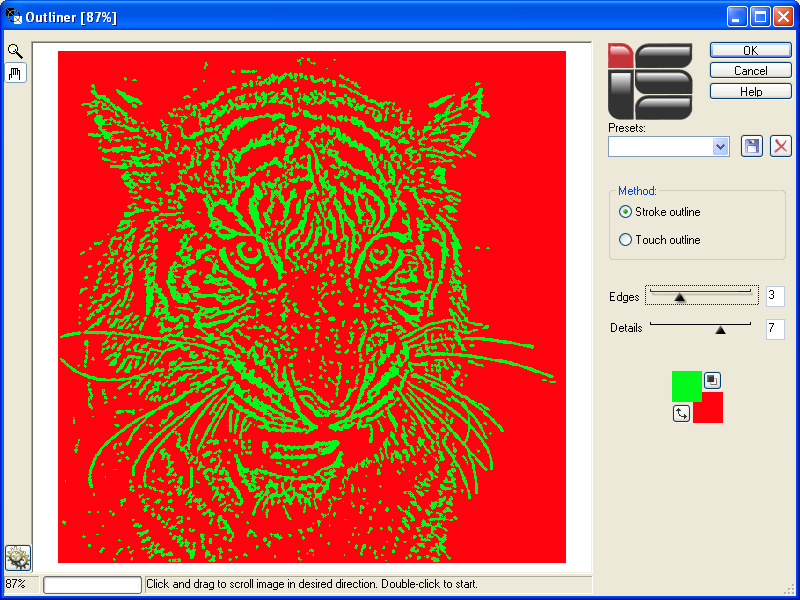Click the plugin logo graphic

(x=650, y=81)
